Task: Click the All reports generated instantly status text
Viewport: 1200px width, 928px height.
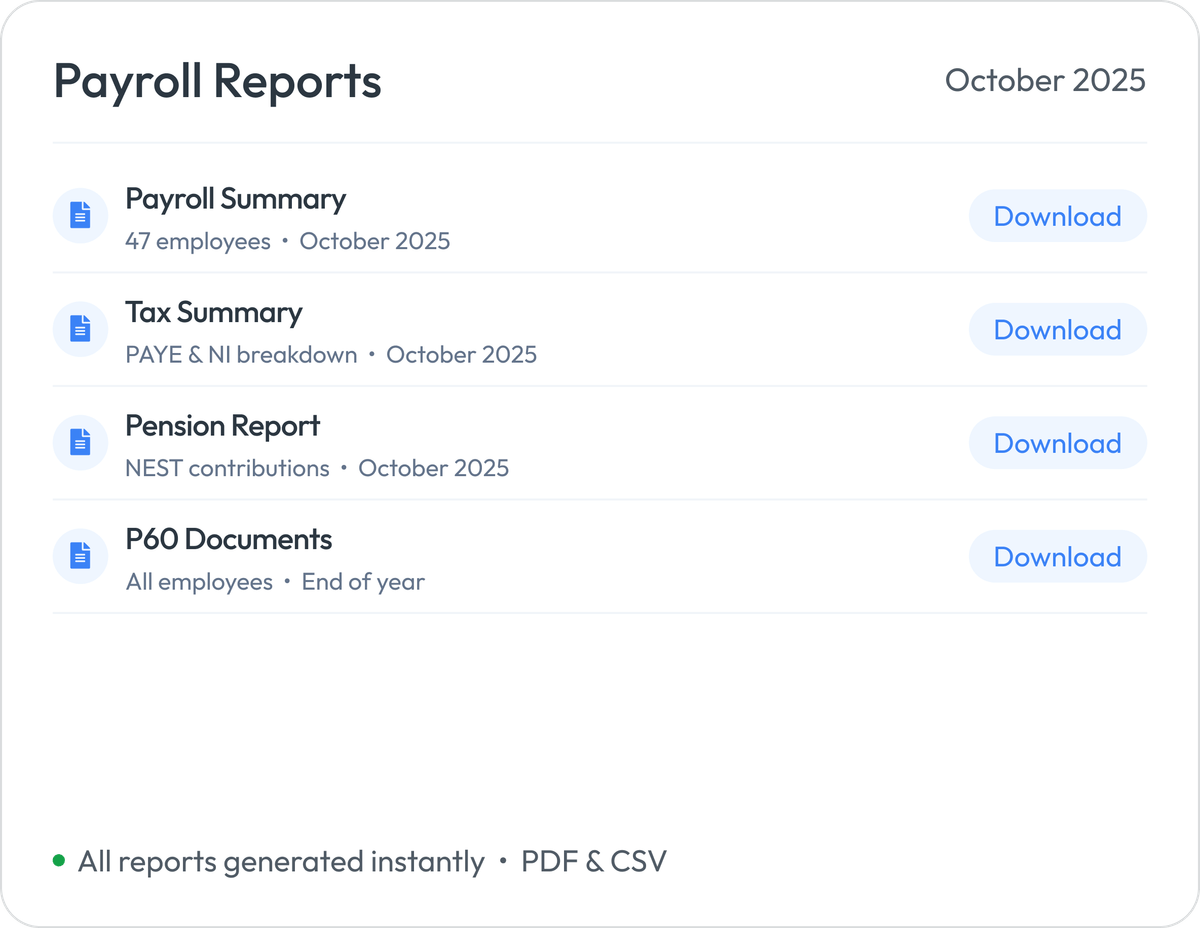Action: 281,860
